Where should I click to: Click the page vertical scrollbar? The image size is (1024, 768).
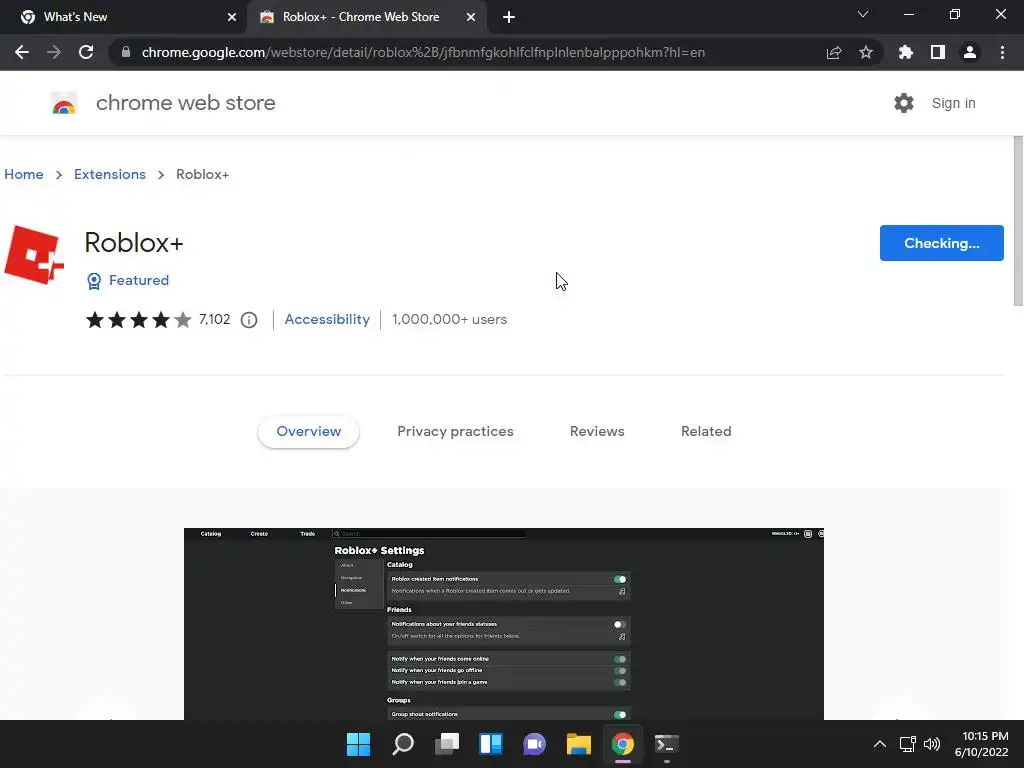(x=1018, y=221)
